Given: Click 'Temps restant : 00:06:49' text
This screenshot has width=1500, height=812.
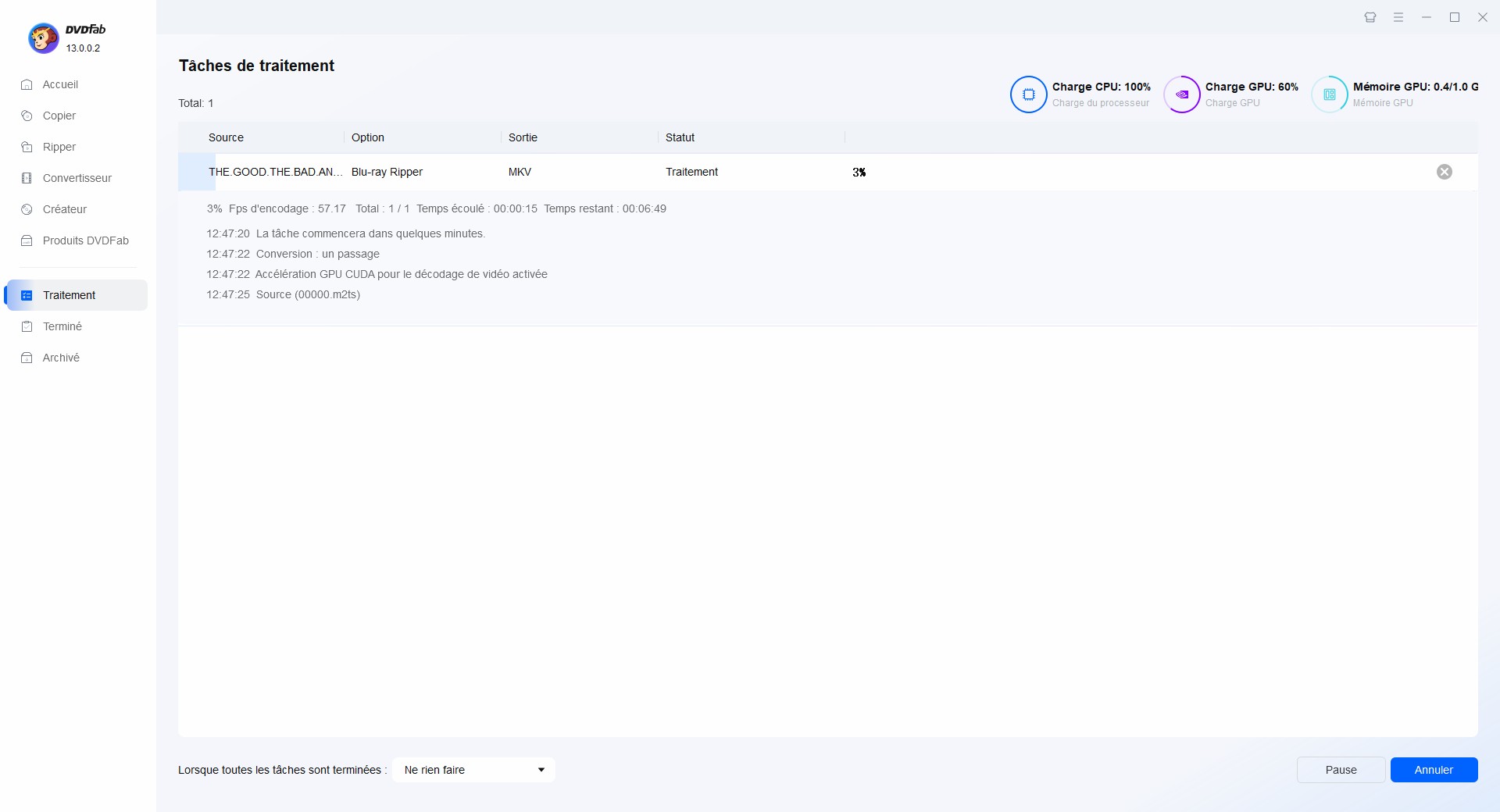Looking at the screenshot, I should point(605,208).
